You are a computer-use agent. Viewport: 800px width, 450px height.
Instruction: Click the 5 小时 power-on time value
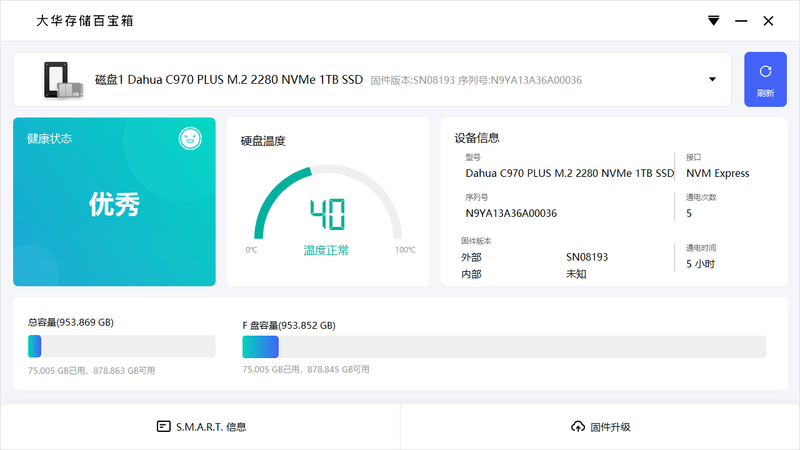click(x=700, y=264)
